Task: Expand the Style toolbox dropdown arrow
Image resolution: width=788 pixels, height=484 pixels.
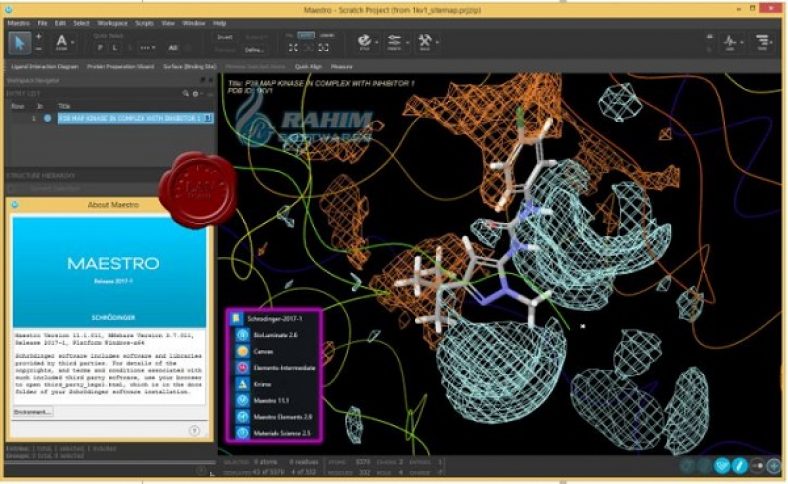Action: tap(376, 42)
